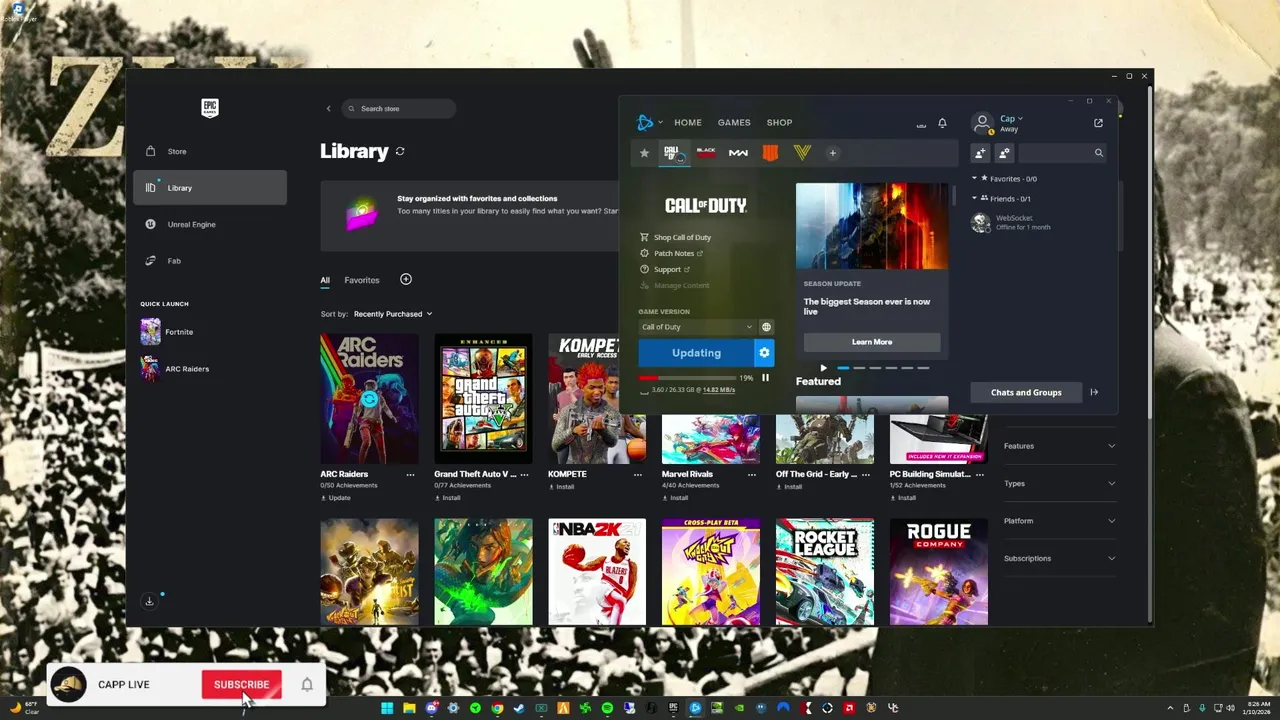Open Epic downloads icon at sidebar bottom

(x=150, y=601)
